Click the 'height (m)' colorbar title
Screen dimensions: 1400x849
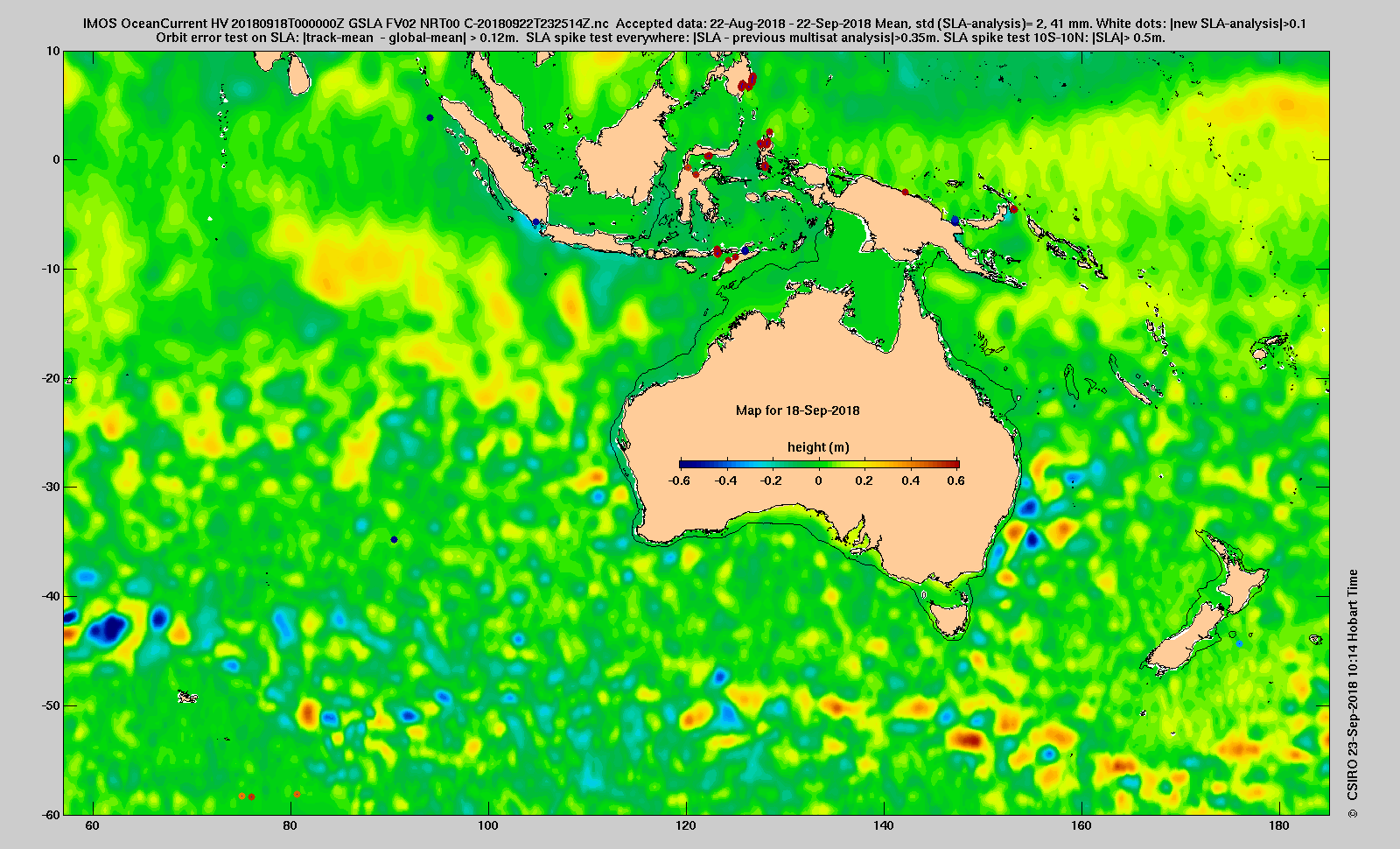818,447
